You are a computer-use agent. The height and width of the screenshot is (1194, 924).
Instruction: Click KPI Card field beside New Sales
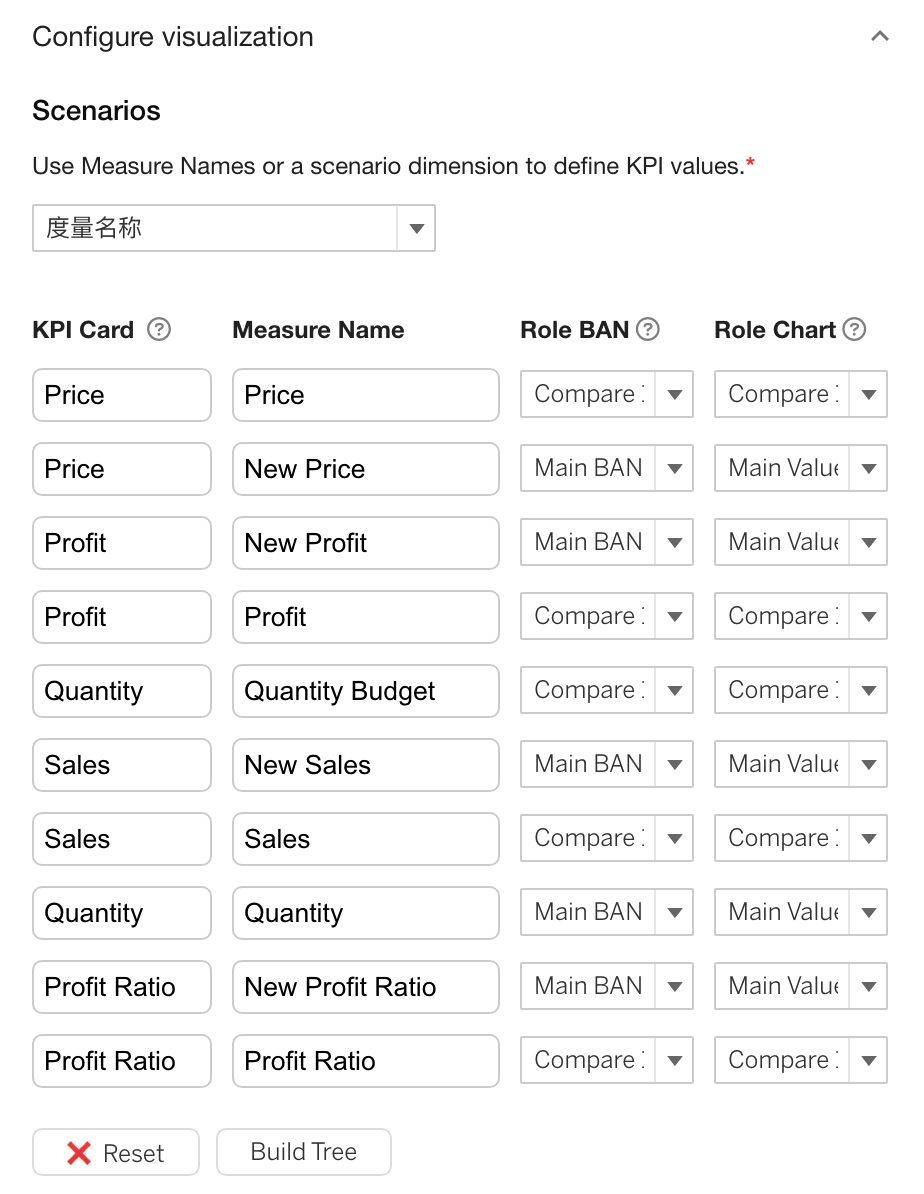(x=122, y=765)
